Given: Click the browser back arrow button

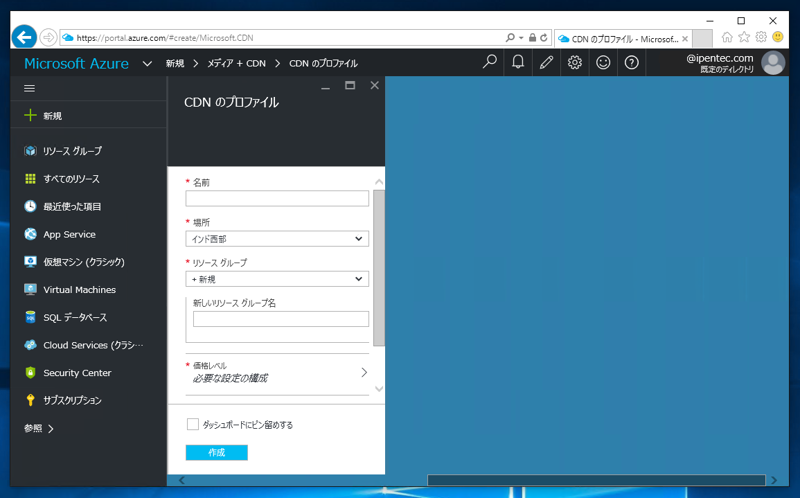Looking at the screenshot, I should coord(24,37).
